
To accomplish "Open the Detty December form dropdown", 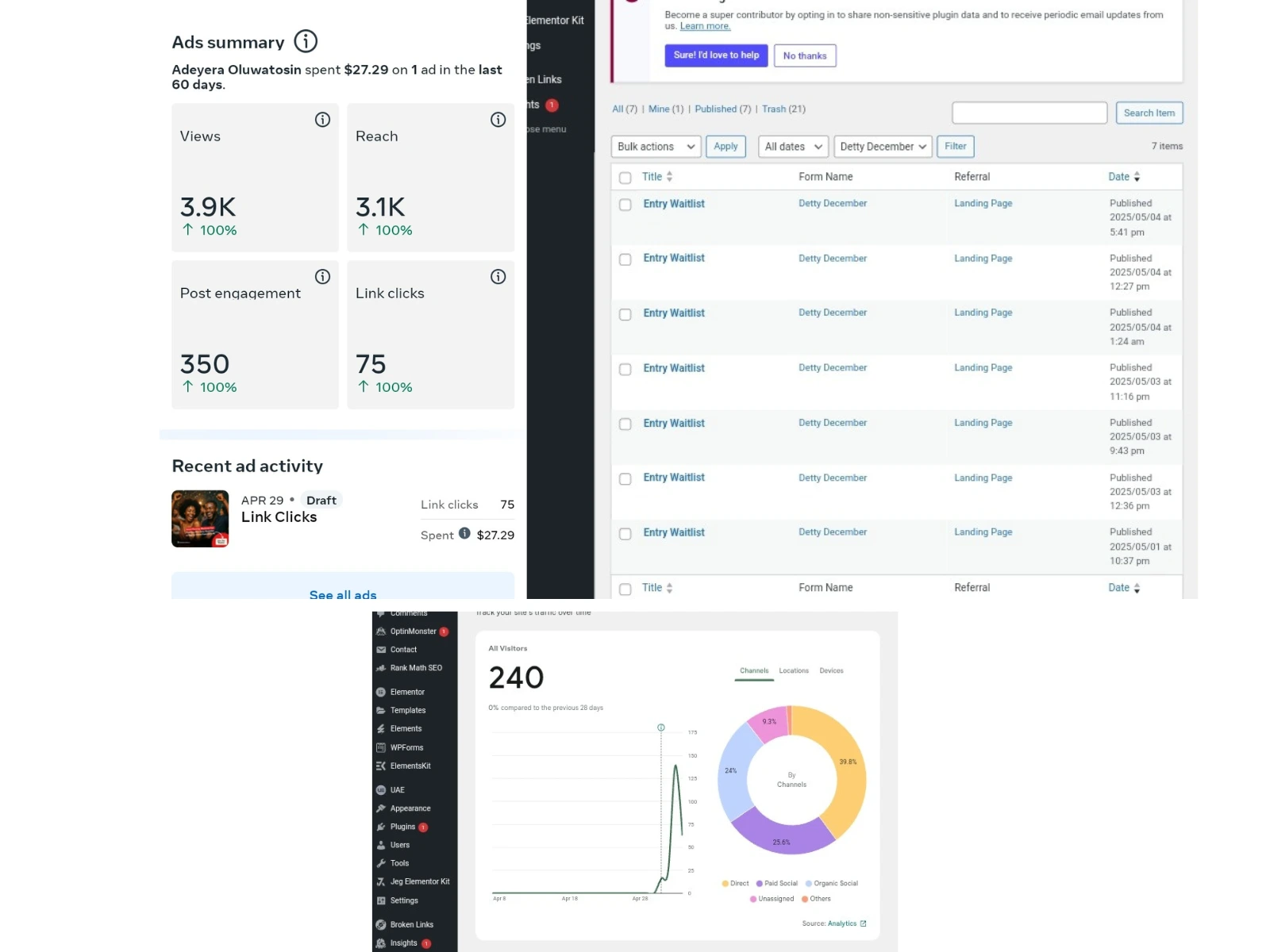I will (x=883, y=147).
